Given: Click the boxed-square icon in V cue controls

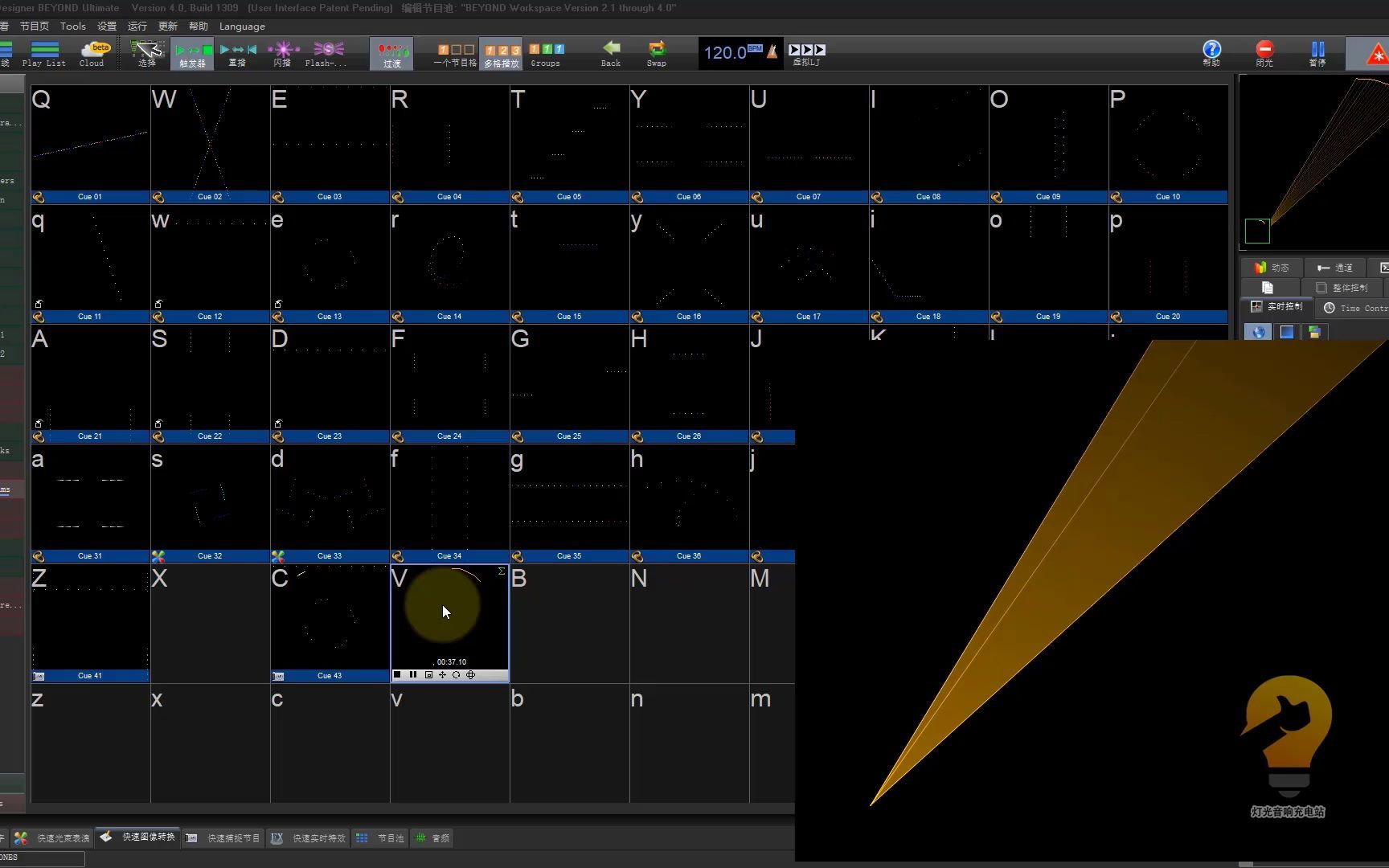Looking at the screenshot, I should (428, 675).
